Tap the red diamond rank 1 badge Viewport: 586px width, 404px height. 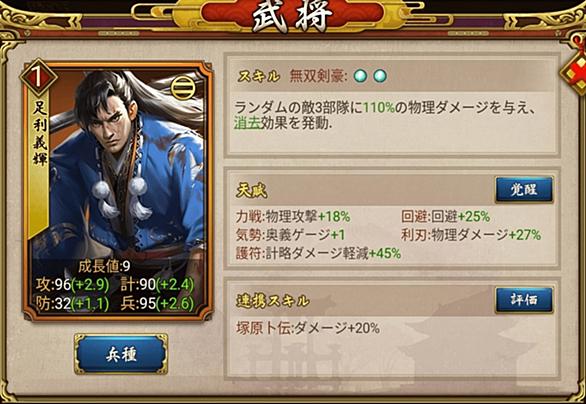pyautogui.click(x=38, y=77)
